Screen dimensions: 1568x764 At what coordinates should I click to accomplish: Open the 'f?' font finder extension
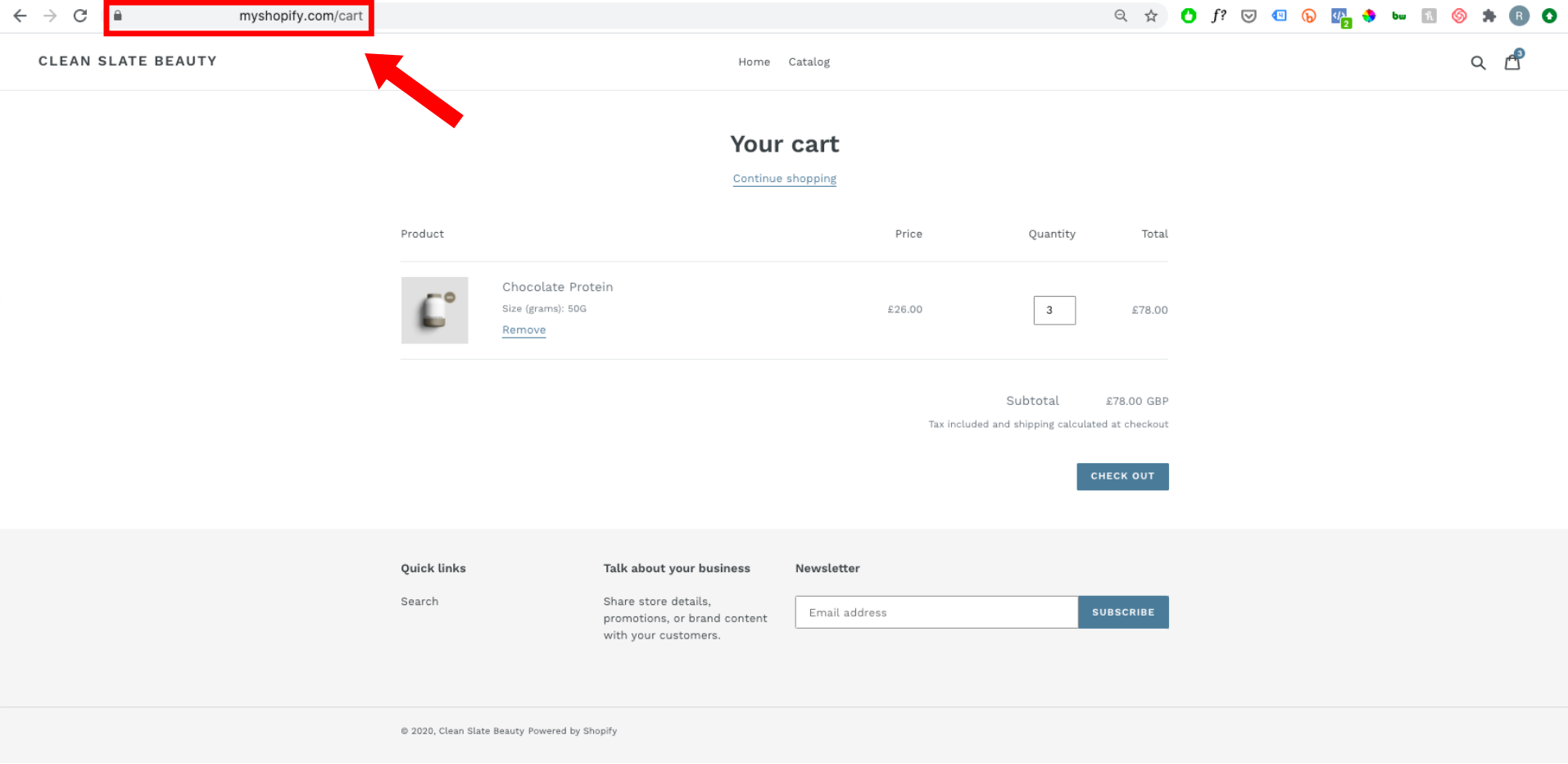click(1219, 16)
